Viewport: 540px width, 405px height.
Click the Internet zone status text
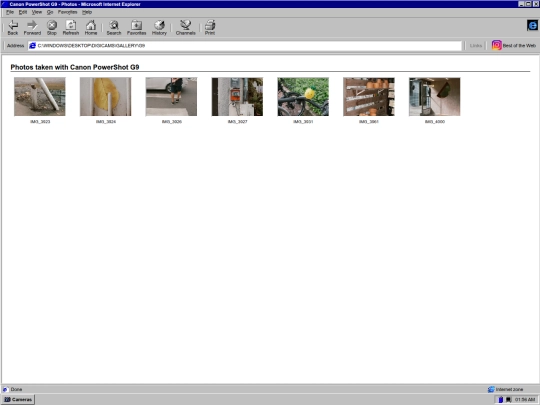click(509, 390)
